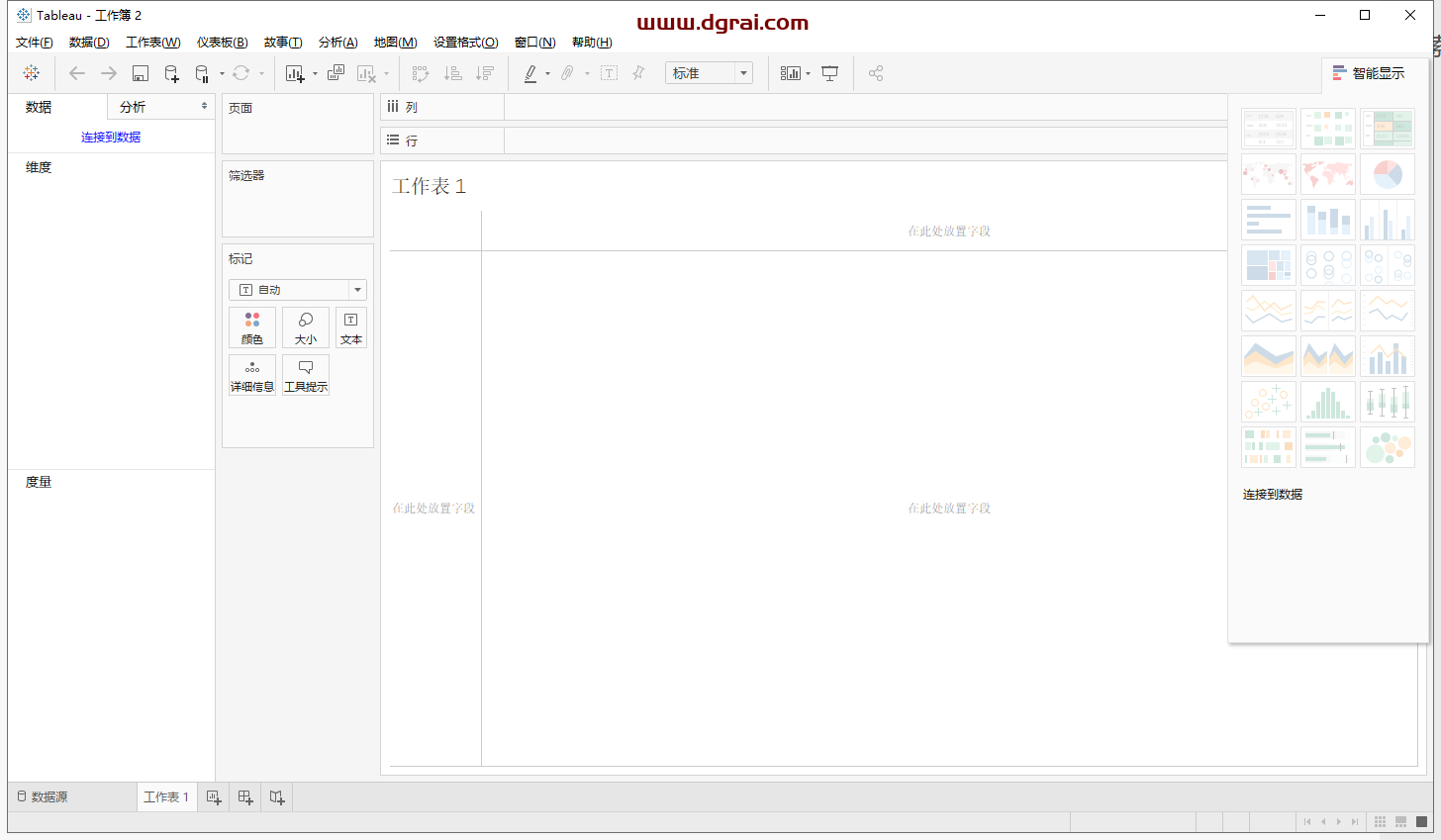Image resolution: width=1441 pixels, height=840 pixels.
Task: Select the pie chart thumbnail in Show Me
Action: point(1388,174)
